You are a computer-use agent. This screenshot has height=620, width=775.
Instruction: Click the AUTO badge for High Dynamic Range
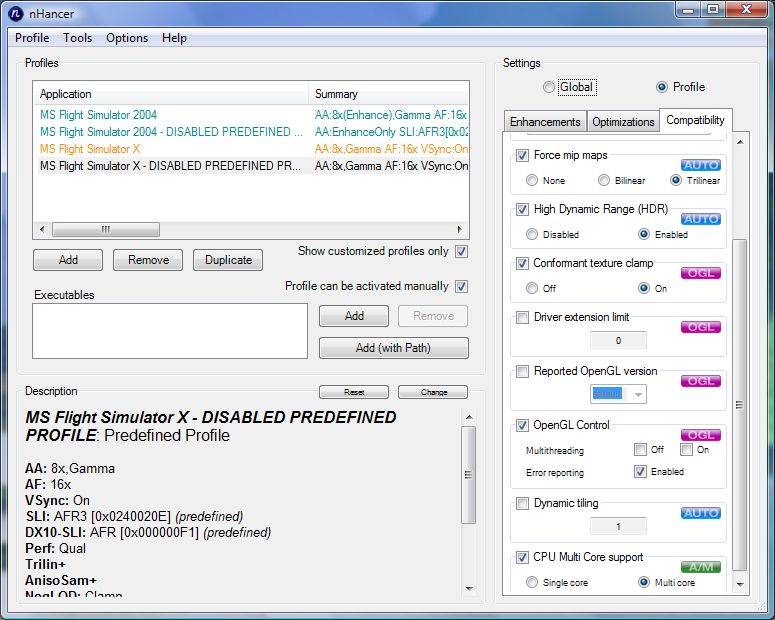pyautogui.click(x=701, y=218)
